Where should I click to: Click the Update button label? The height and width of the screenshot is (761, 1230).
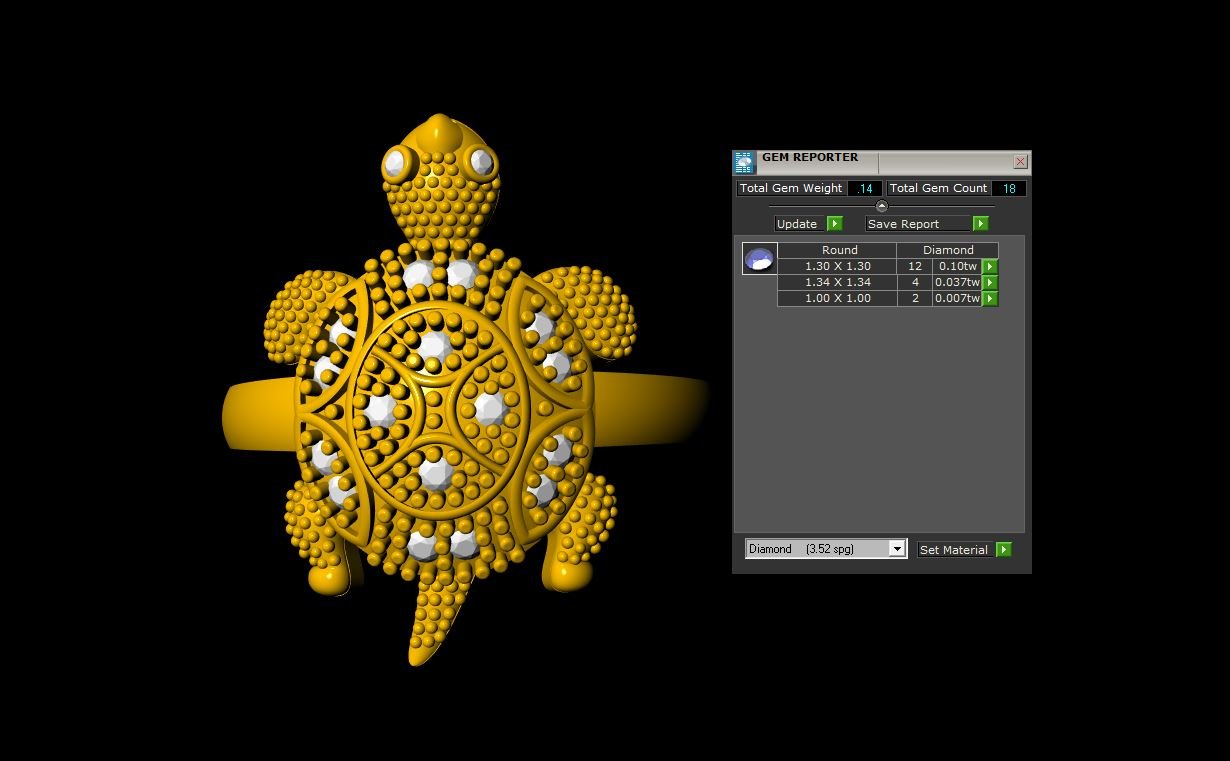798,224
